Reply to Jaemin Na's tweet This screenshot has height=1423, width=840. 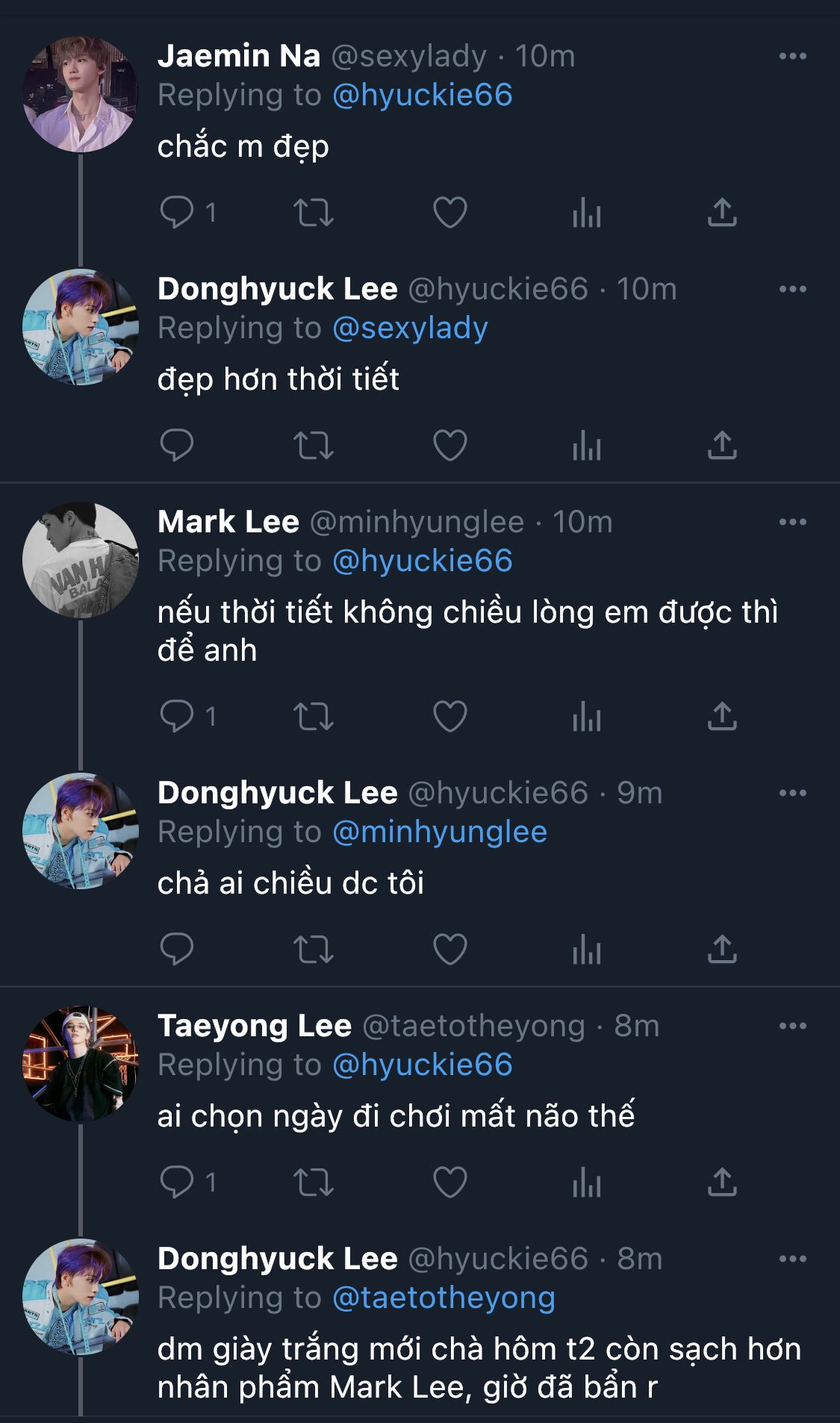177,213
